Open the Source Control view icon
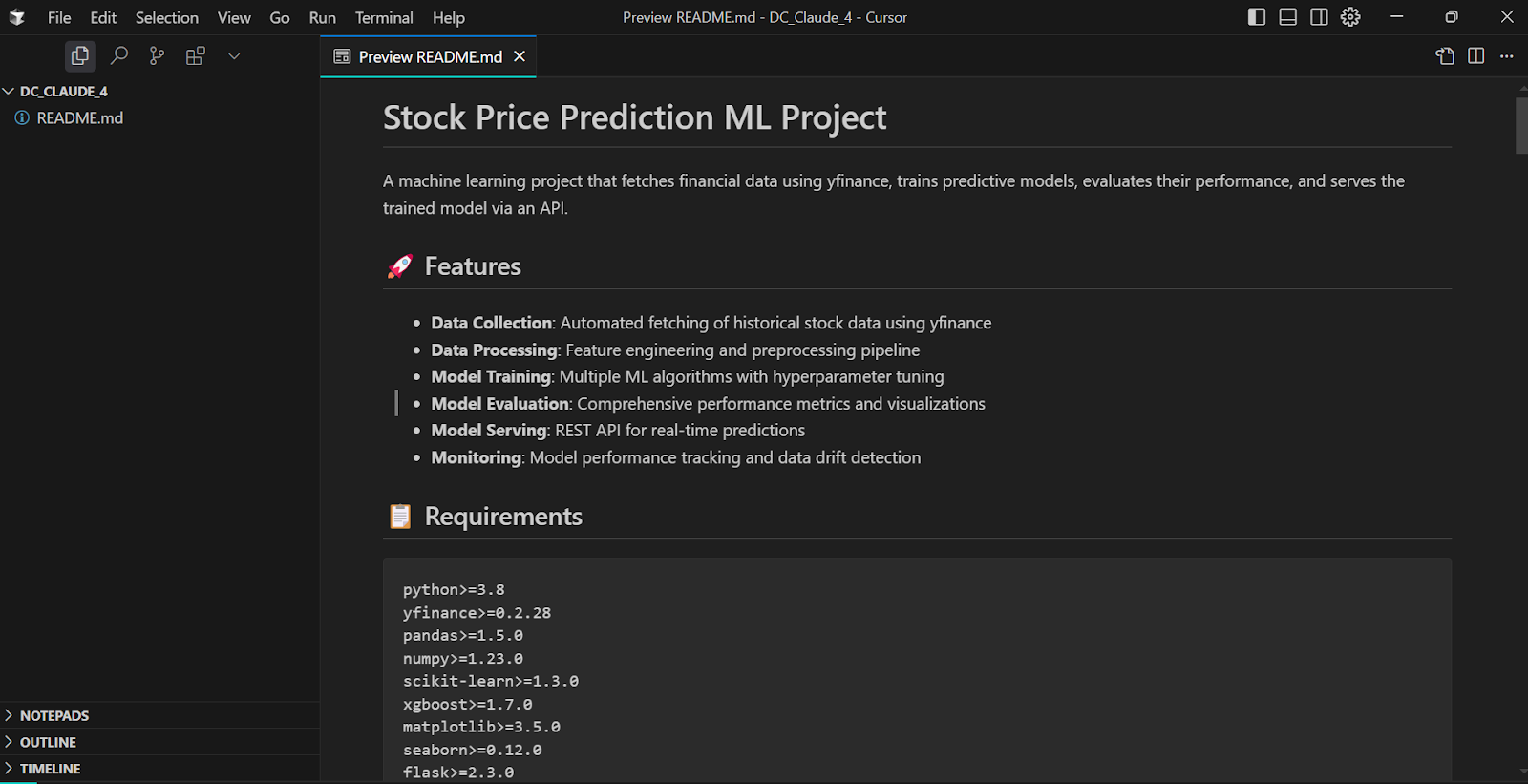This screenshot has height=784, width=1528. (158, 56)
